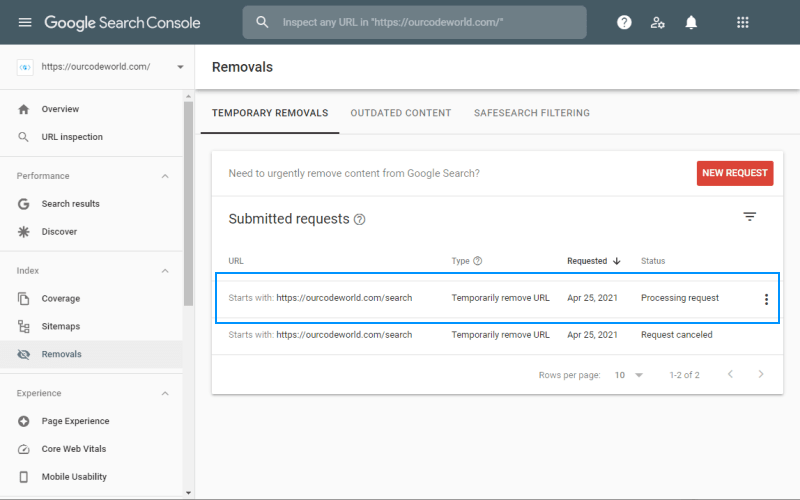Switch to the Outdated Content tab
The height and width of the screenshot is (500, 800).
tap(400, 113)
